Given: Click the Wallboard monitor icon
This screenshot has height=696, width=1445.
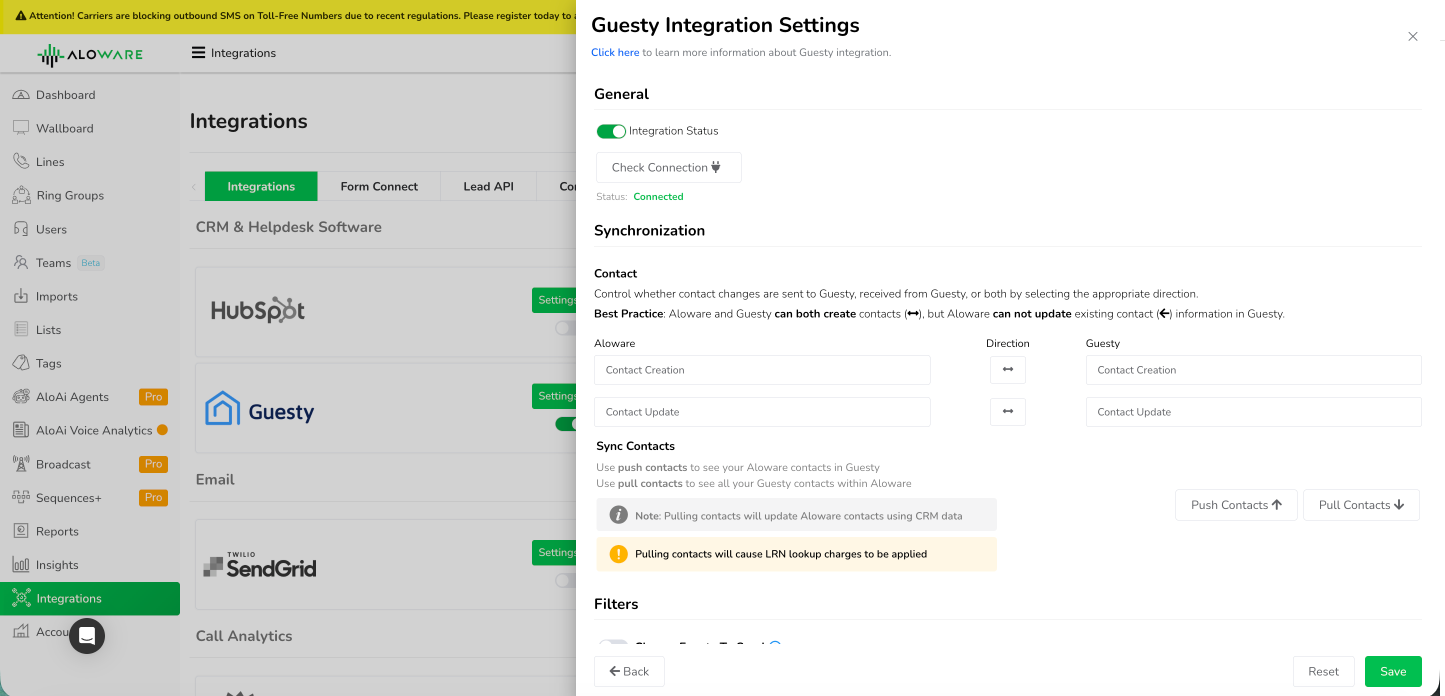Looking at the screenshot, I should 20,128.
